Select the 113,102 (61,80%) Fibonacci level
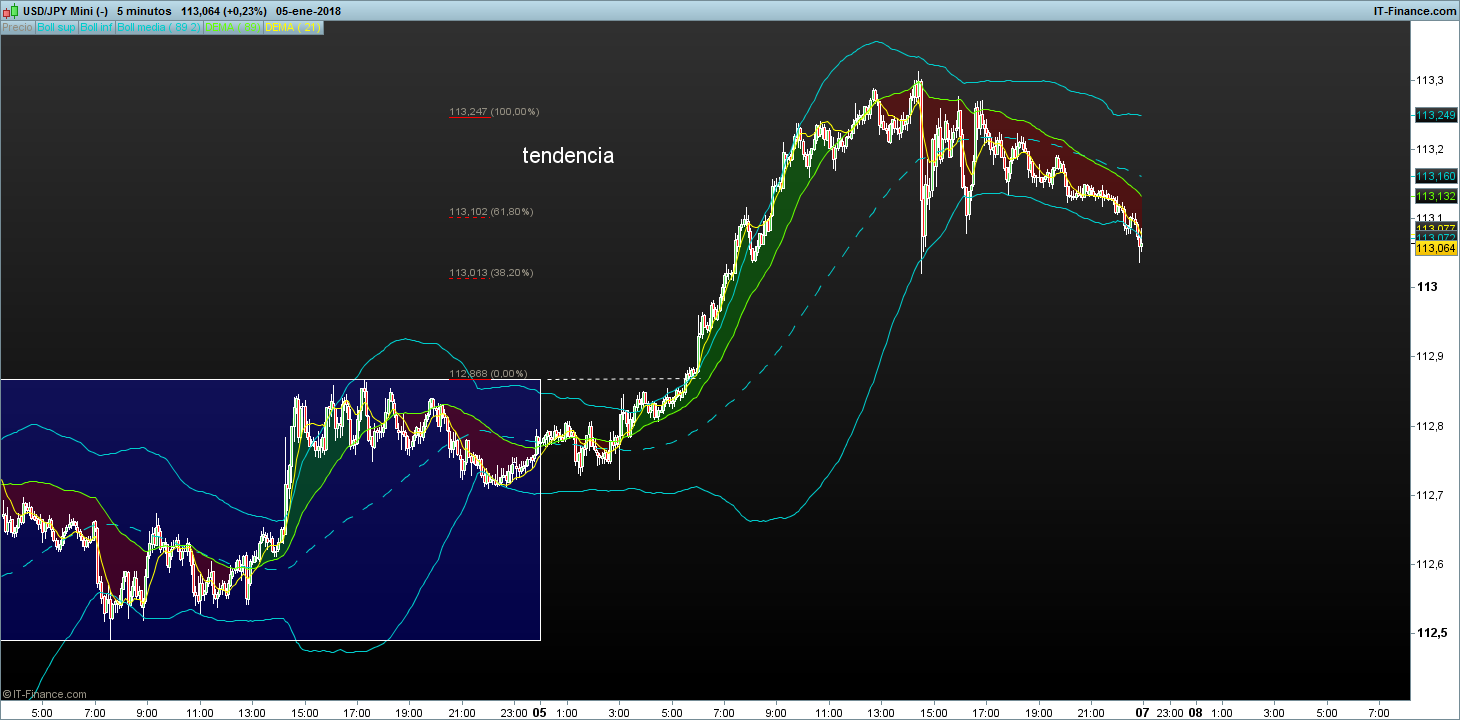The width and height of the screenshot is (1460, 720). (491, 212)
